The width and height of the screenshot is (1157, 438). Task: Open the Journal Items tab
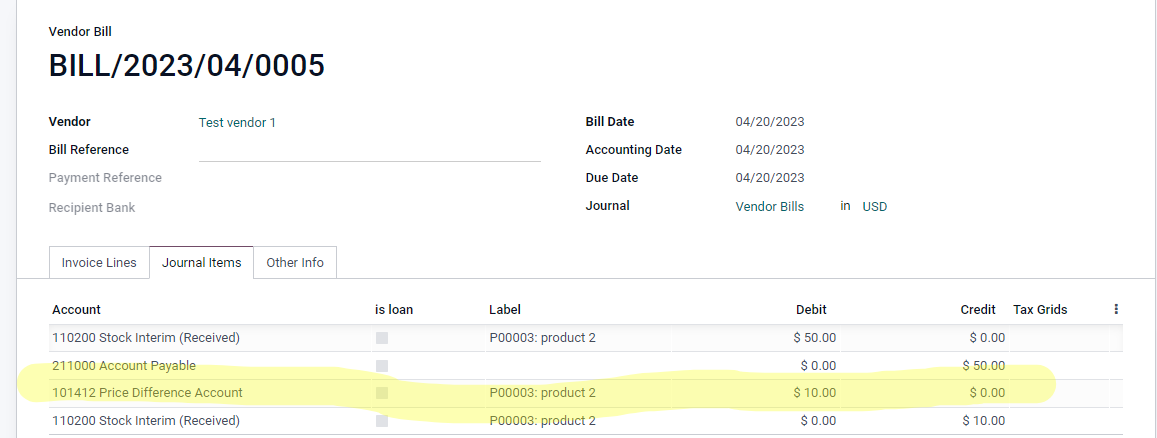(201, 263)
